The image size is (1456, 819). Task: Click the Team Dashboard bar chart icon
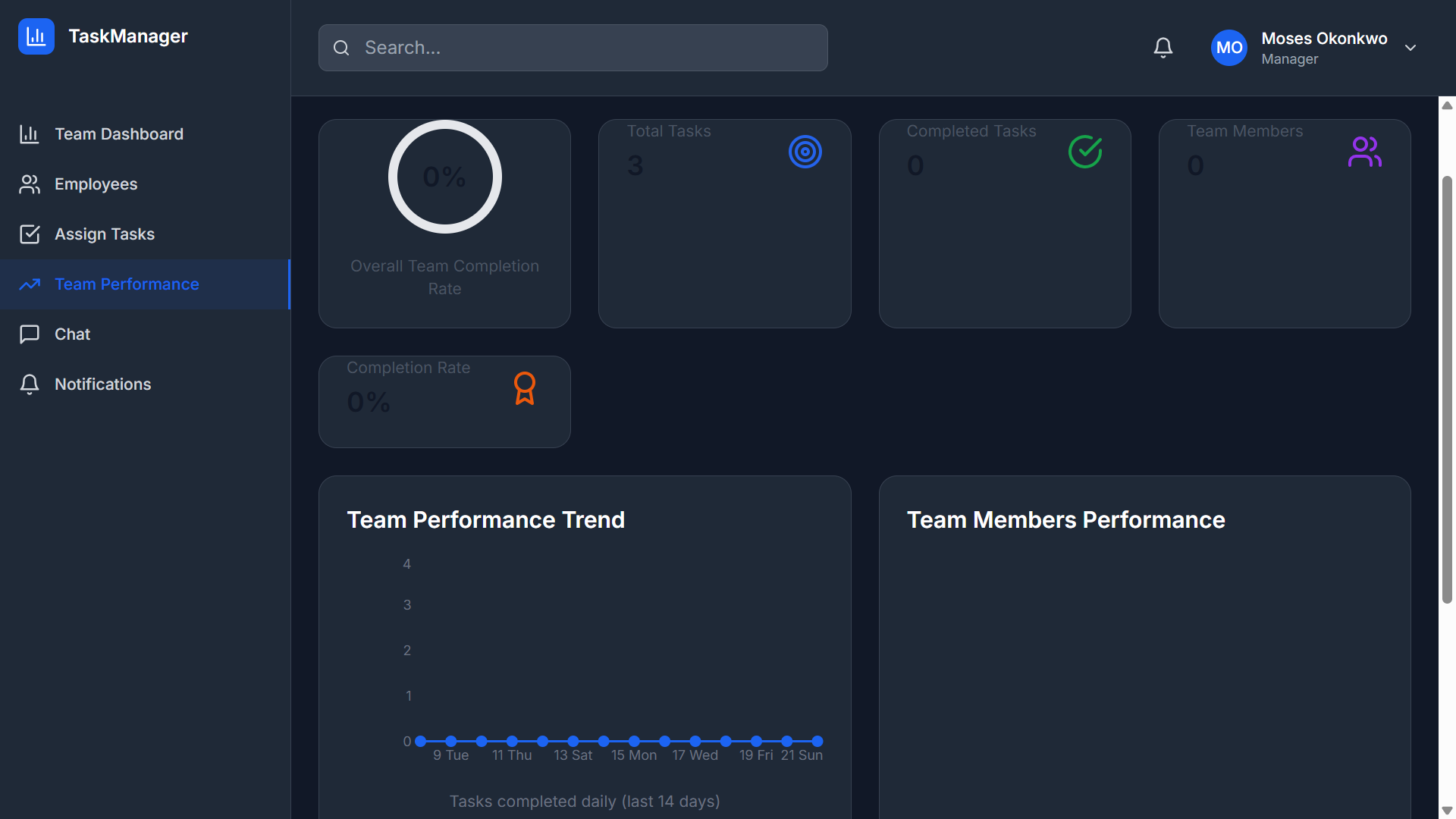(30, 134)
